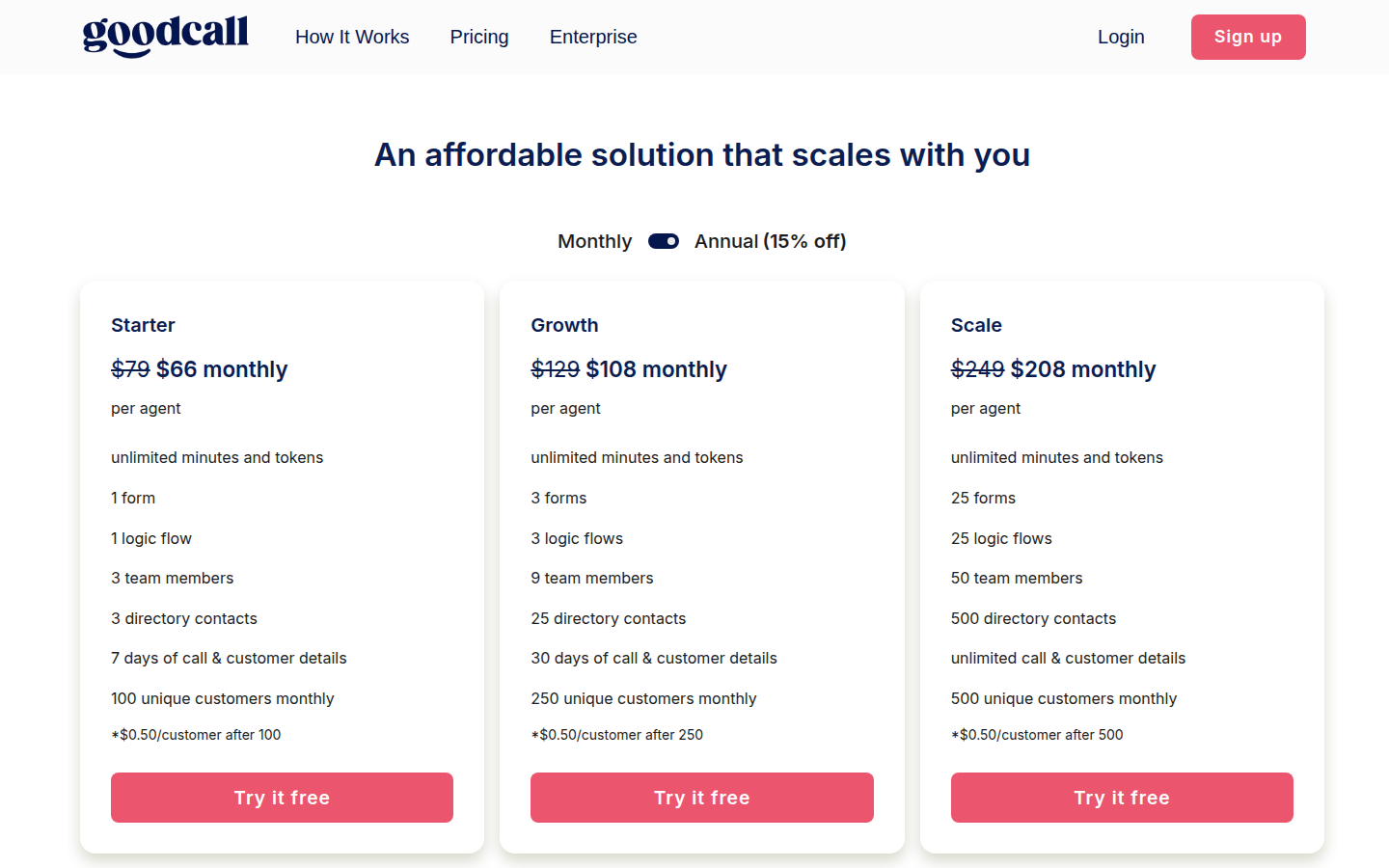Click the $208 monthly Scale price

(x=1082, y=369)
